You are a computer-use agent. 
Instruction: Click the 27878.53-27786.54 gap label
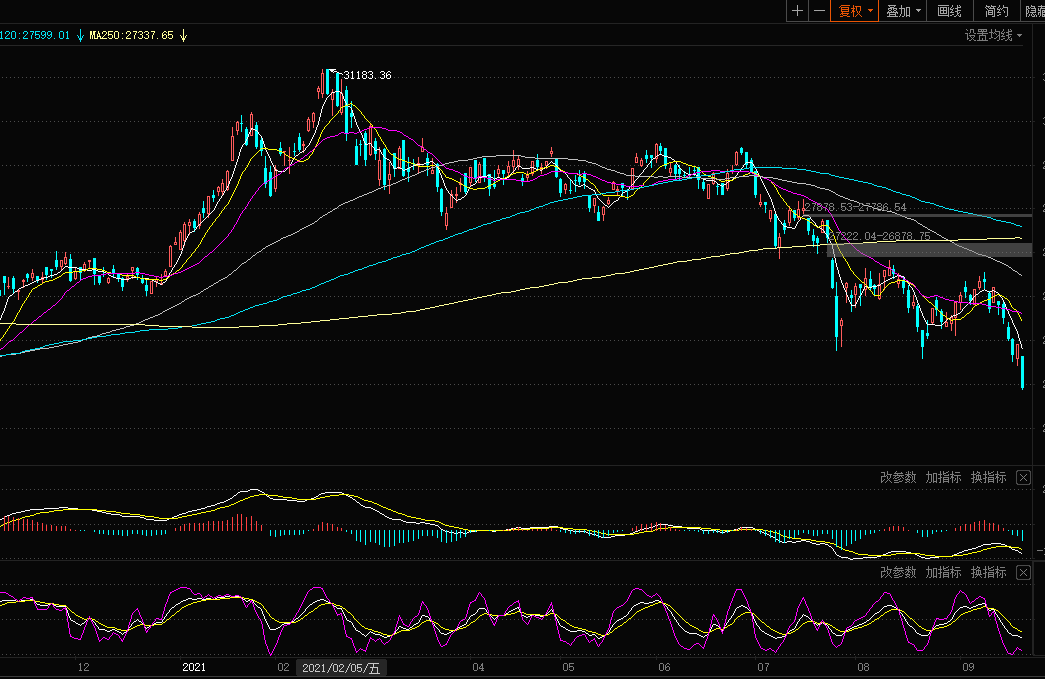pos(855,207)
